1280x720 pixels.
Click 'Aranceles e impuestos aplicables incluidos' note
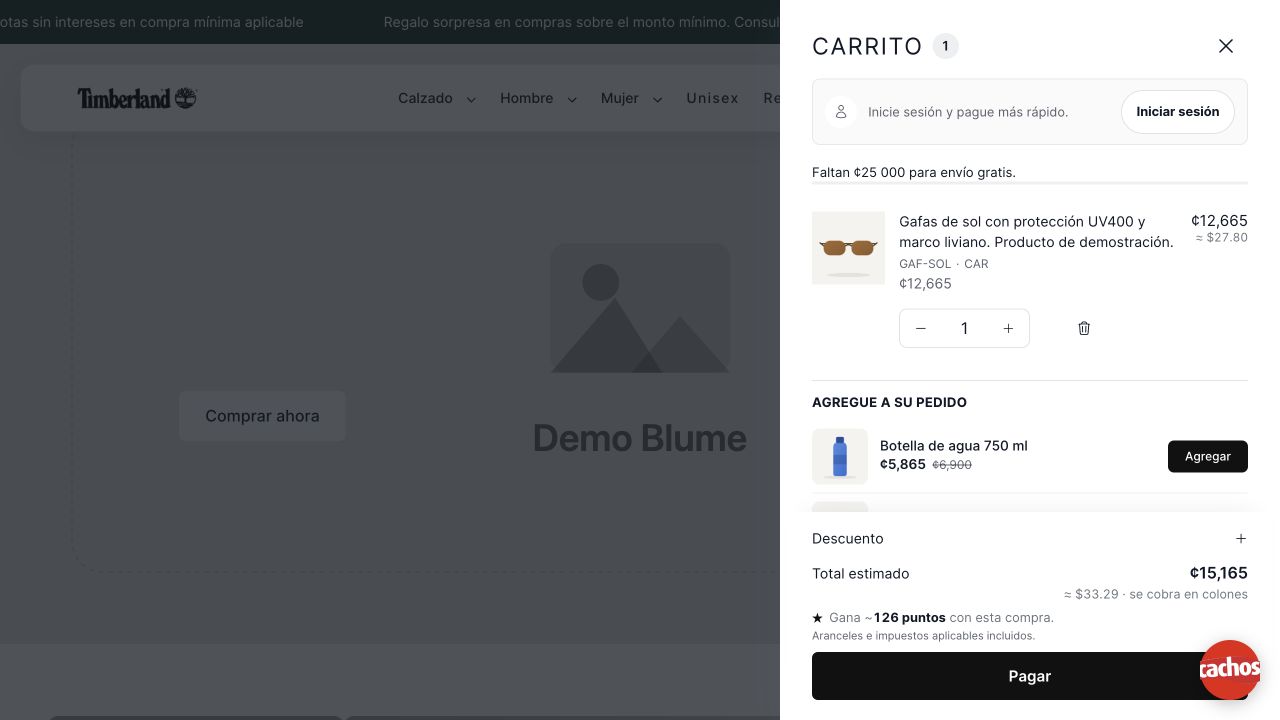coord(923,636)
